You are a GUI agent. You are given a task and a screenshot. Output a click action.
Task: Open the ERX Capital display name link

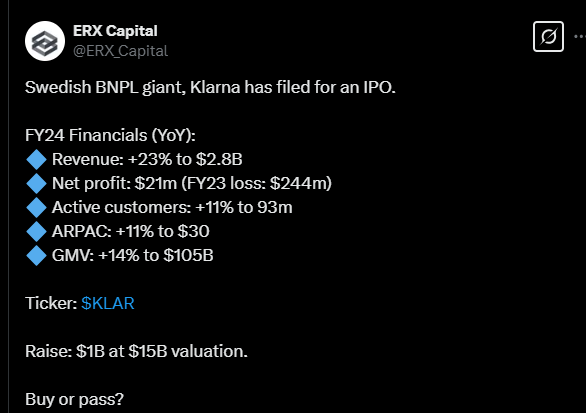click(115, 31)
